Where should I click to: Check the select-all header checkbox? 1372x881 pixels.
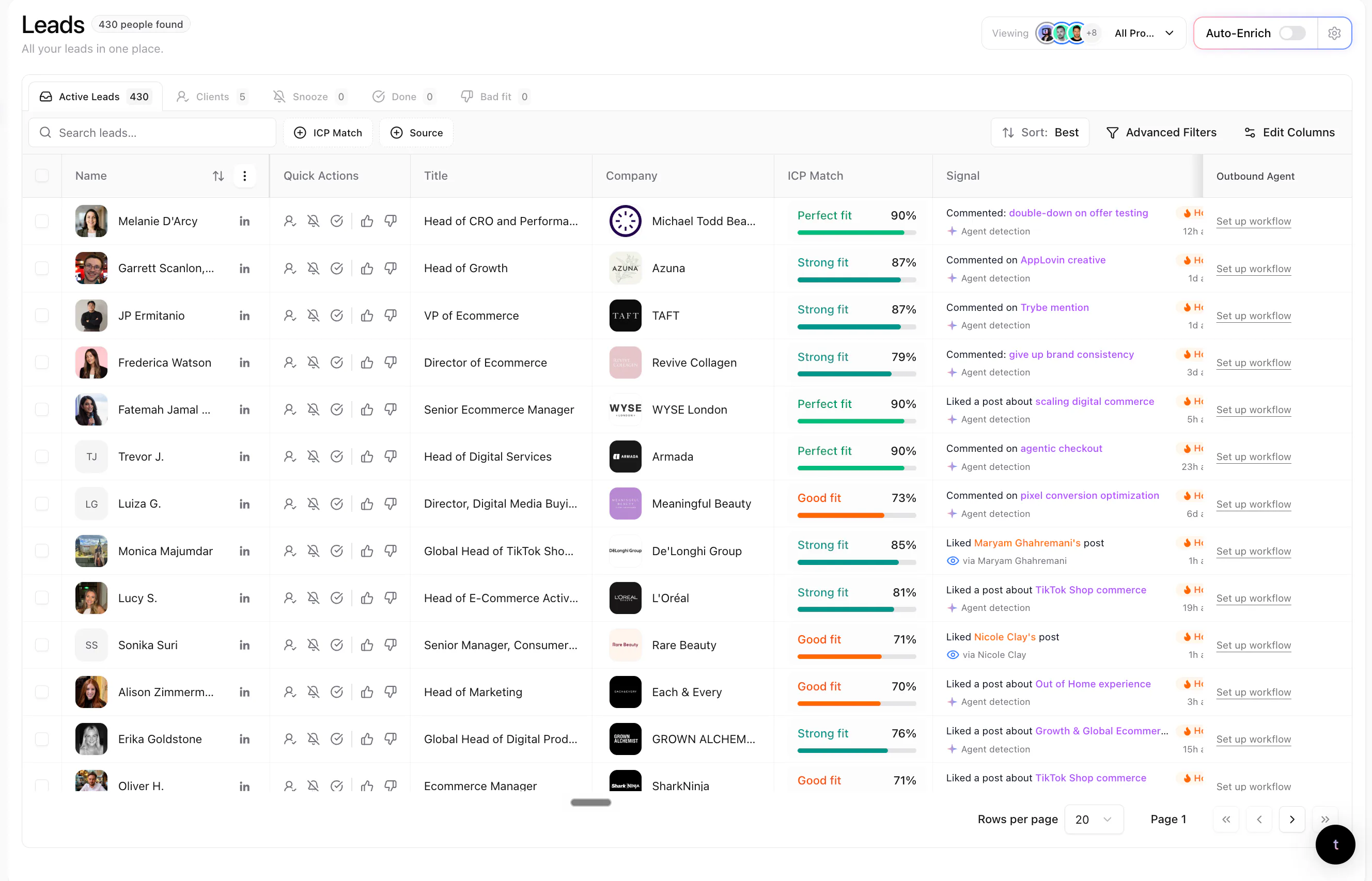tap(42, 176)
